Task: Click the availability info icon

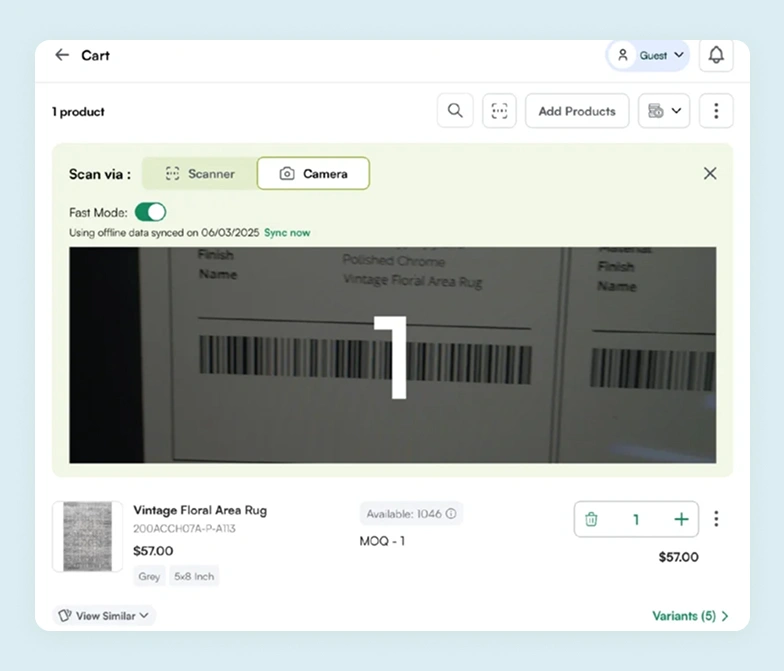Action: [x=451, y=514]
